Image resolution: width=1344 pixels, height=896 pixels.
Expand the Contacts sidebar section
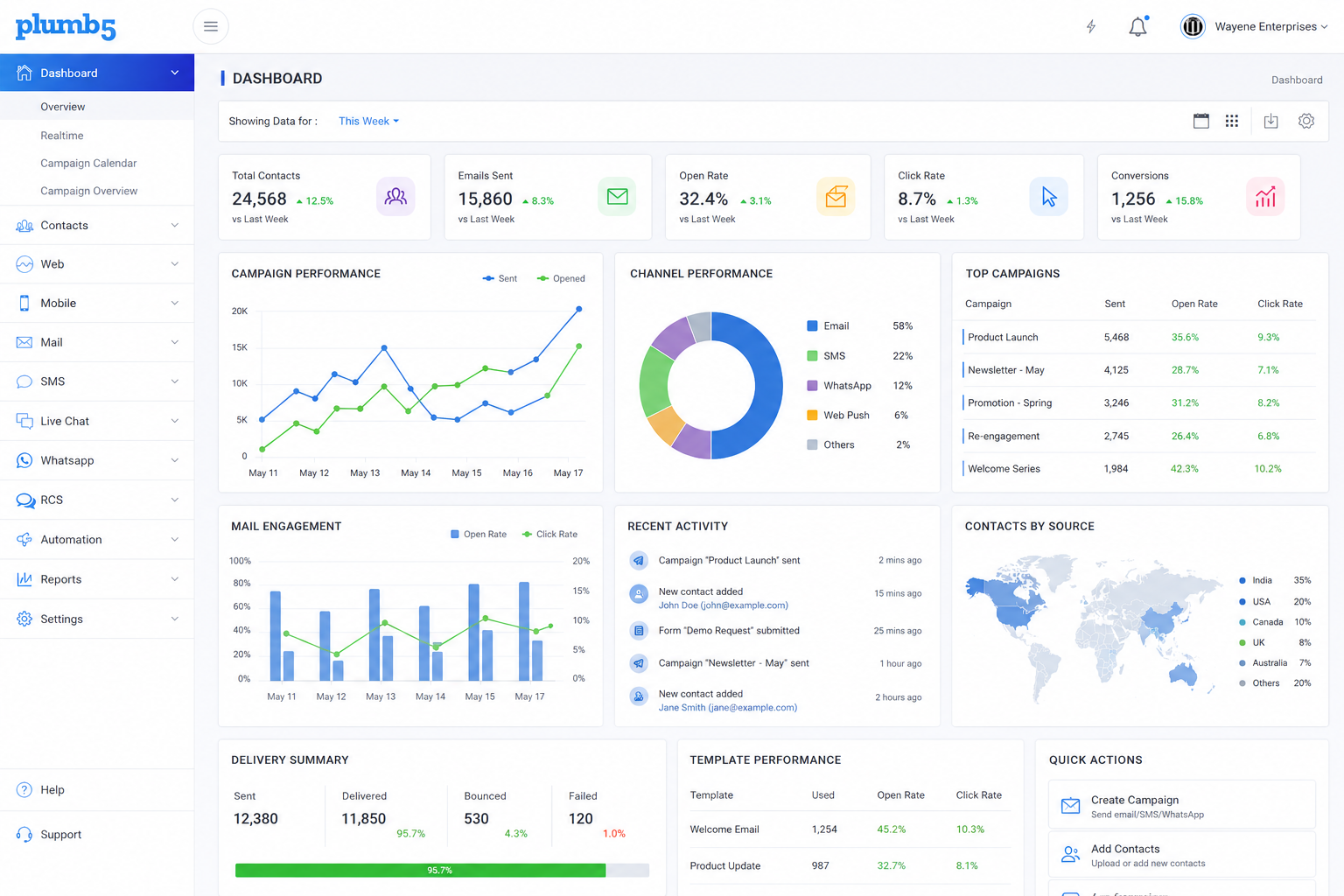click(x=97, y=226)
